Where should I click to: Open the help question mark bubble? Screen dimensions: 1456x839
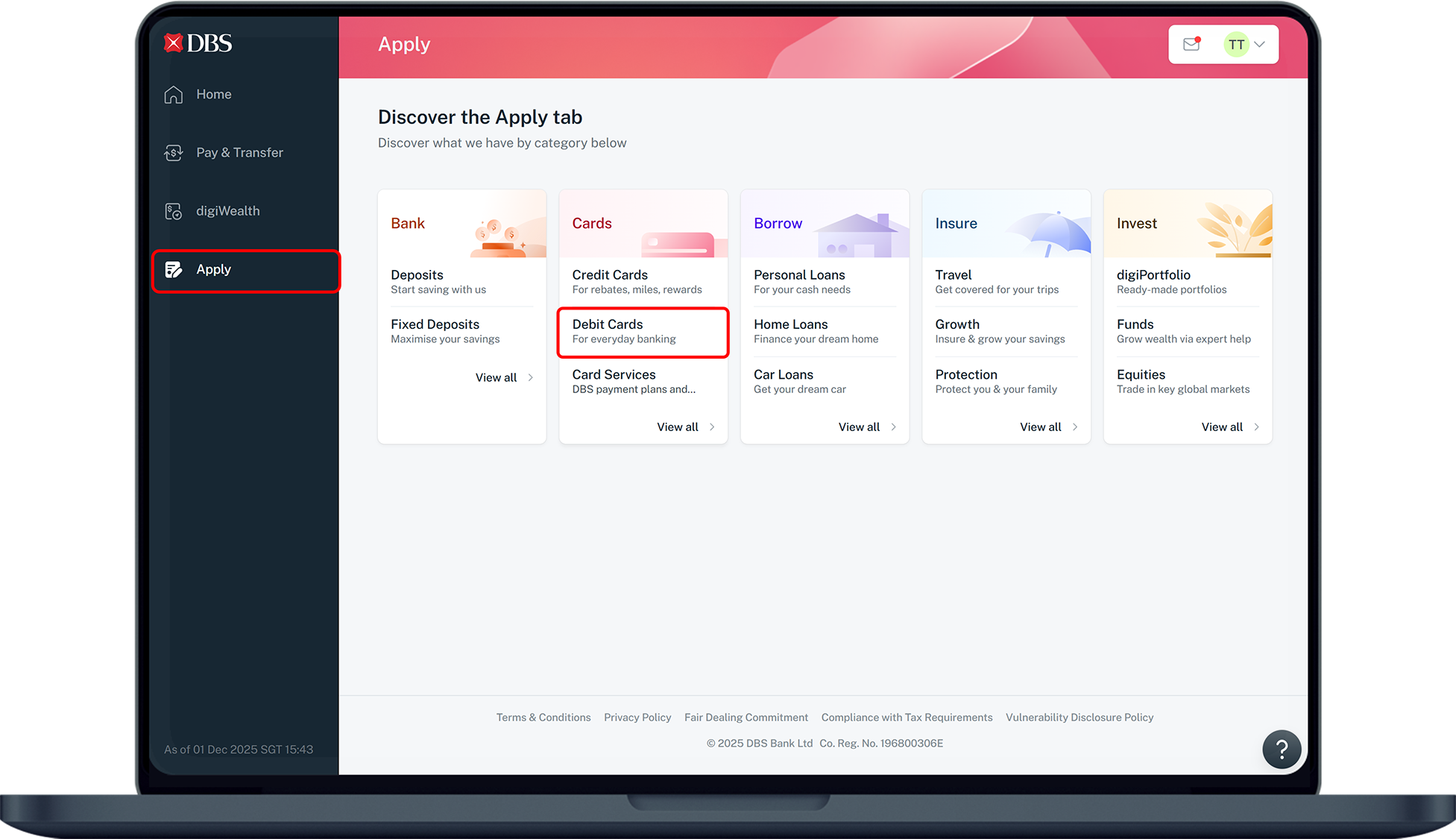click(x=1282, y=749)
